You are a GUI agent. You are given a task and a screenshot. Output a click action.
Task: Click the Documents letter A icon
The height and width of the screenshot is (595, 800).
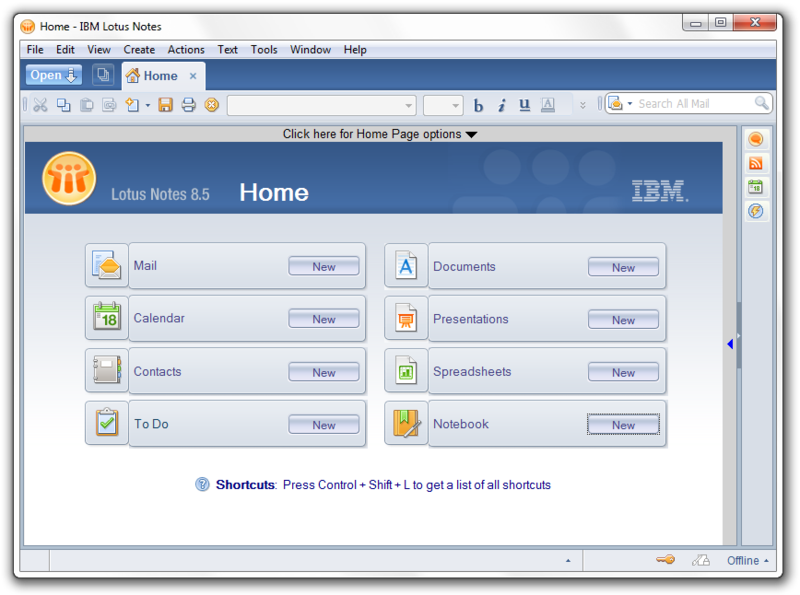coord(406,265)
